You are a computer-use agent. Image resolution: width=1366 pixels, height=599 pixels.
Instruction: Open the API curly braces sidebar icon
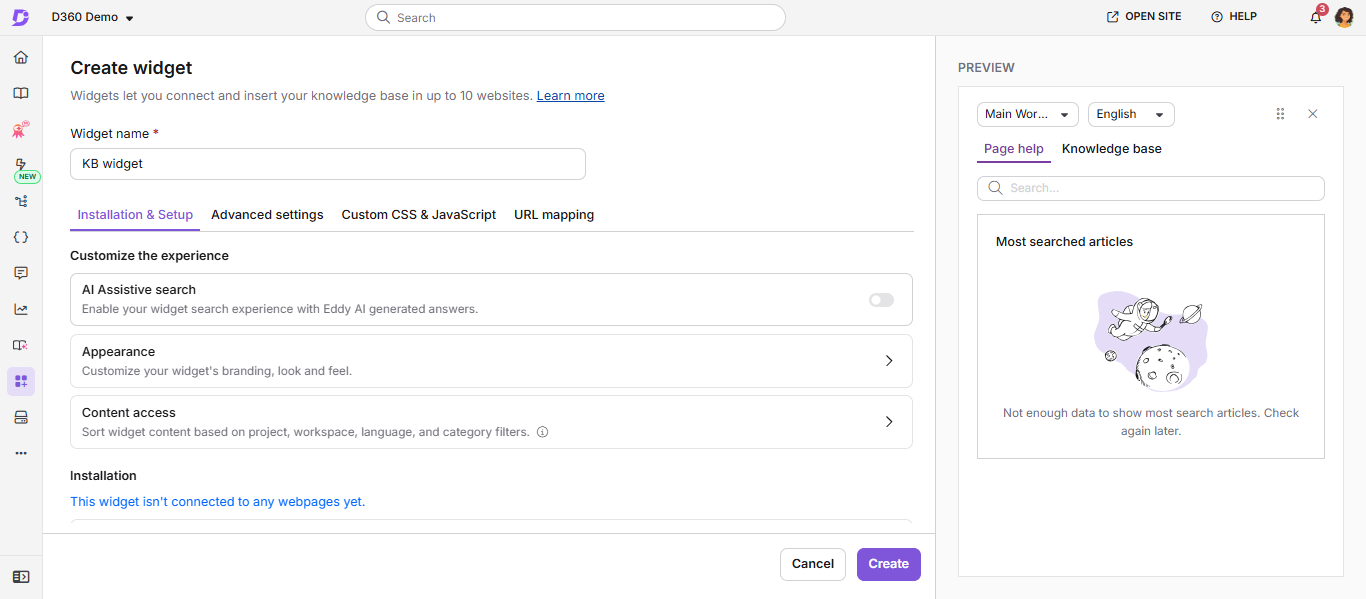21,237
